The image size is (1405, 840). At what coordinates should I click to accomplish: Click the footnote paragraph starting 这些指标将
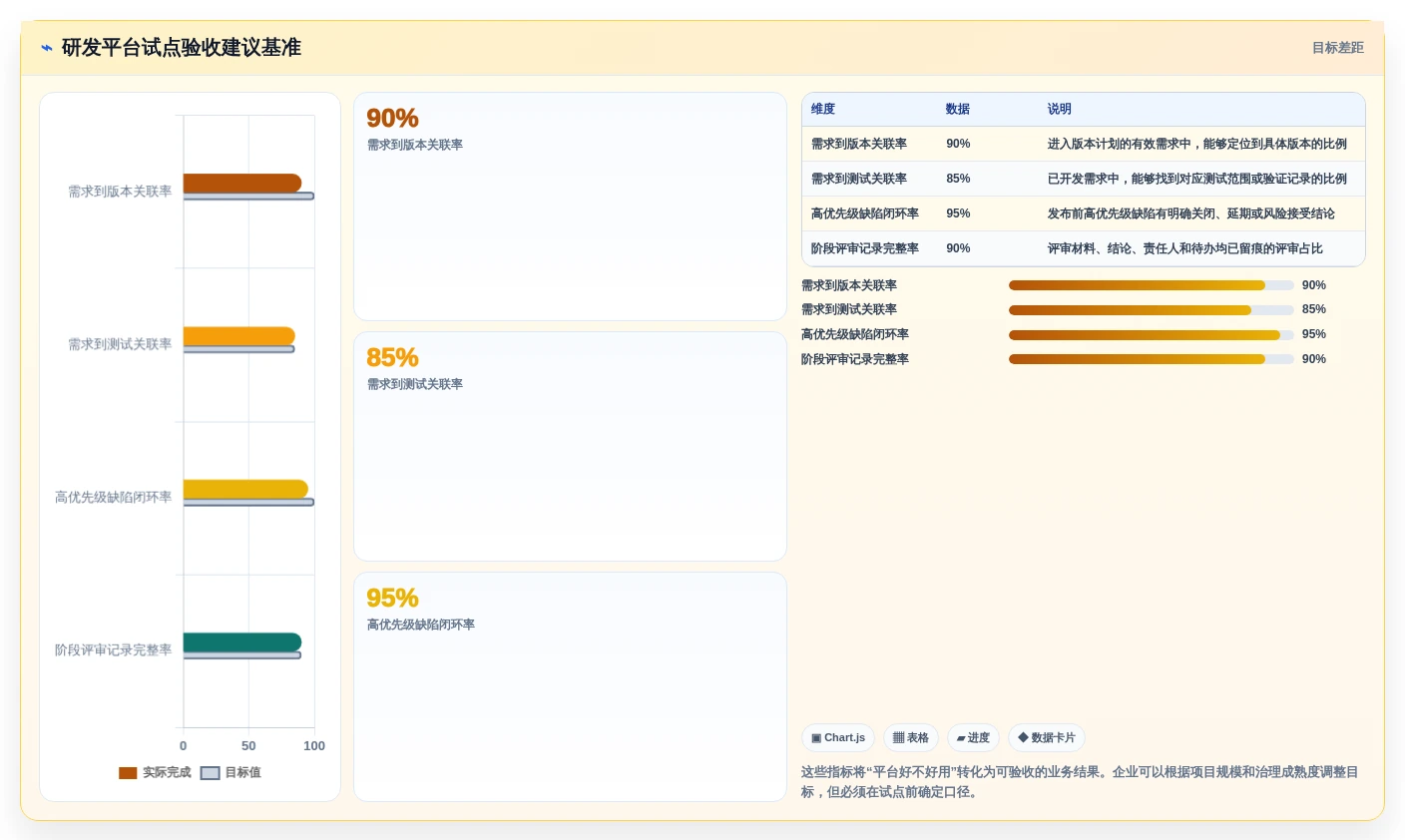[1081, 782]
